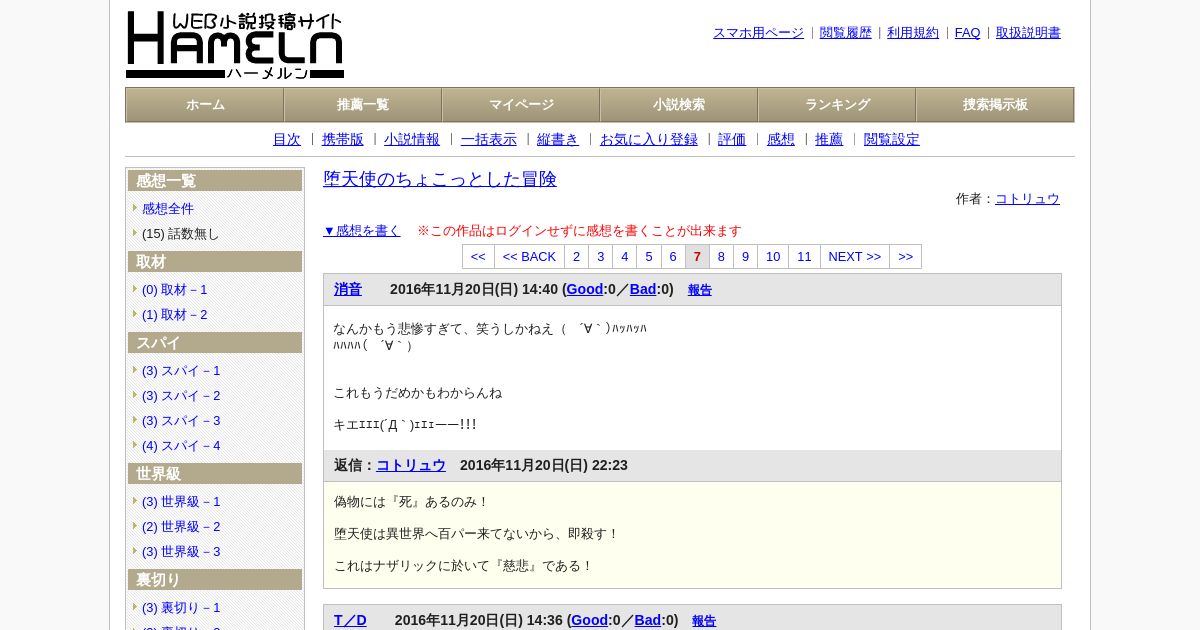Open the 目次 submenu link
The height and width of the screenshot is (630, 1200).
287,140
